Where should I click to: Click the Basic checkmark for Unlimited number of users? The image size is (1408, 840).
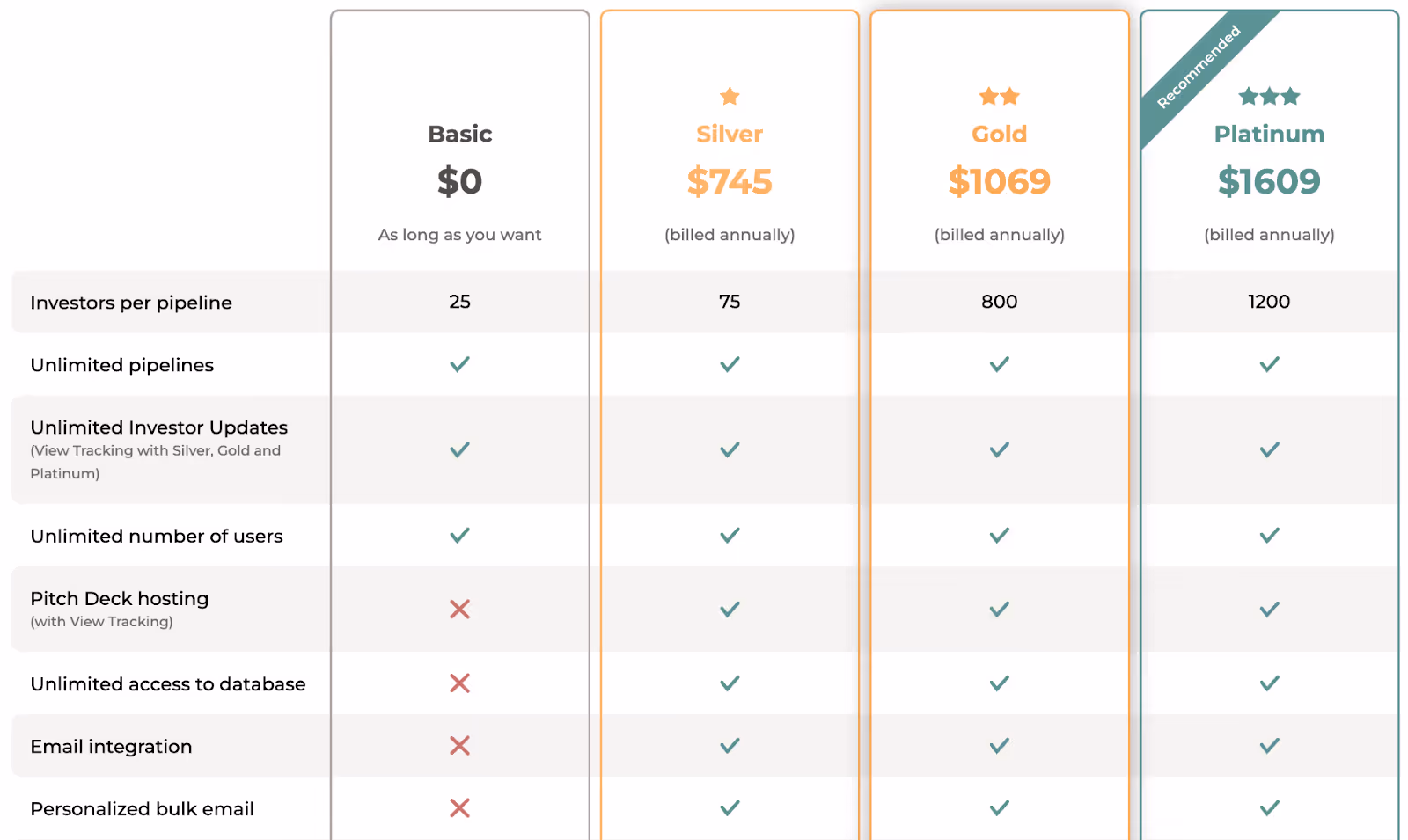point(459,536)
